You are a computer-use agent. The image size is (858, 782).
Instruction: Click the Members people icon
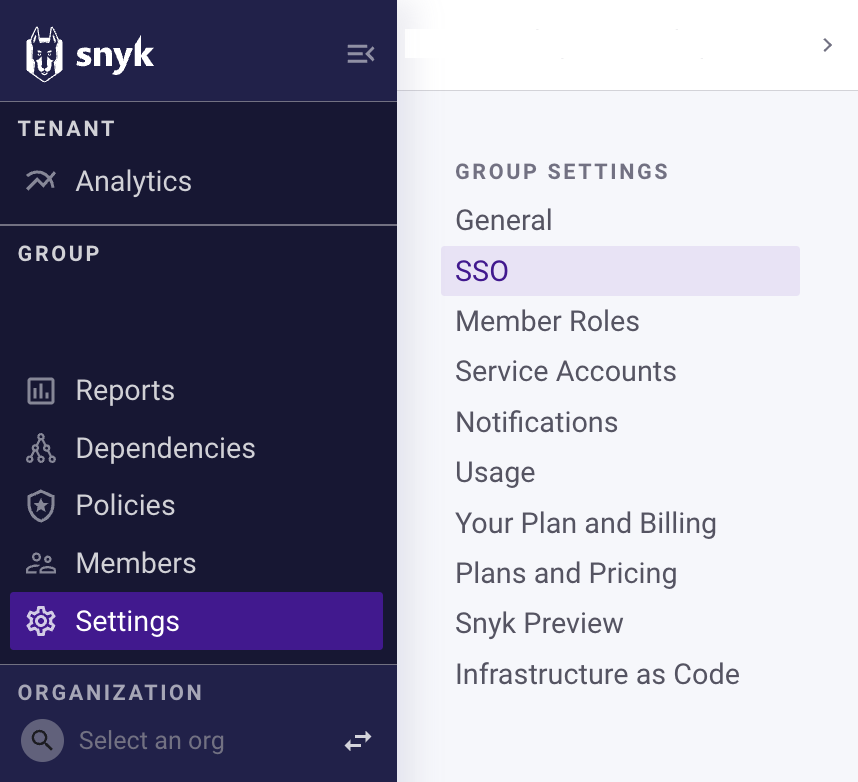41,564
